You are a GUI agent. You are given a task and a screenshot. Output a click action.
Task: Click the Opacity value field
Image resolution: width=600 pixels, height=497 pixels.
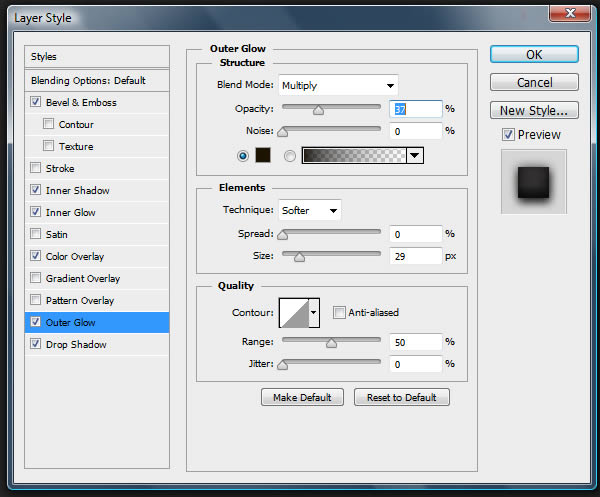click(x=416, y=109)
